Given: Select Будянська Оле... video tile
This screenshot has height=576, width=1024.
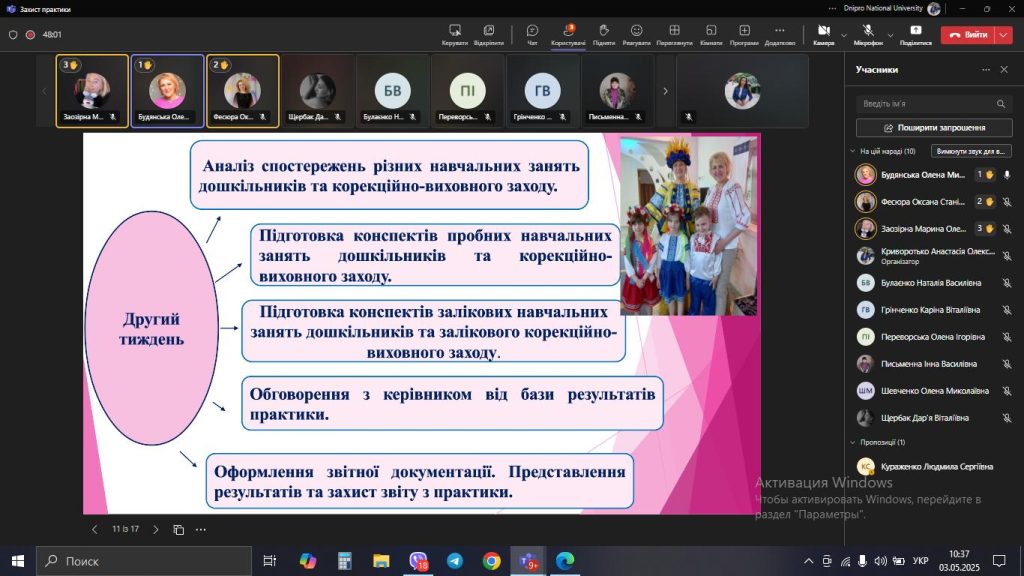Looking at the screenshot, I should [167, 91].
